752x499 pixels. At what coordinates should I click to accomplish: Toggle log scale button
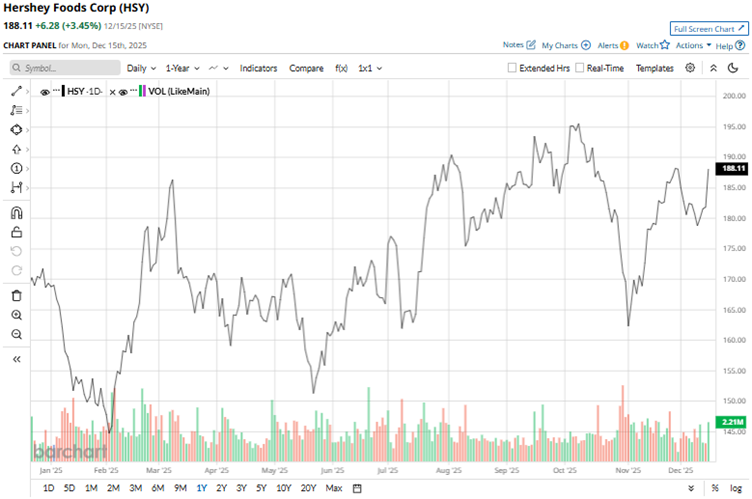[x=736, y=488]
